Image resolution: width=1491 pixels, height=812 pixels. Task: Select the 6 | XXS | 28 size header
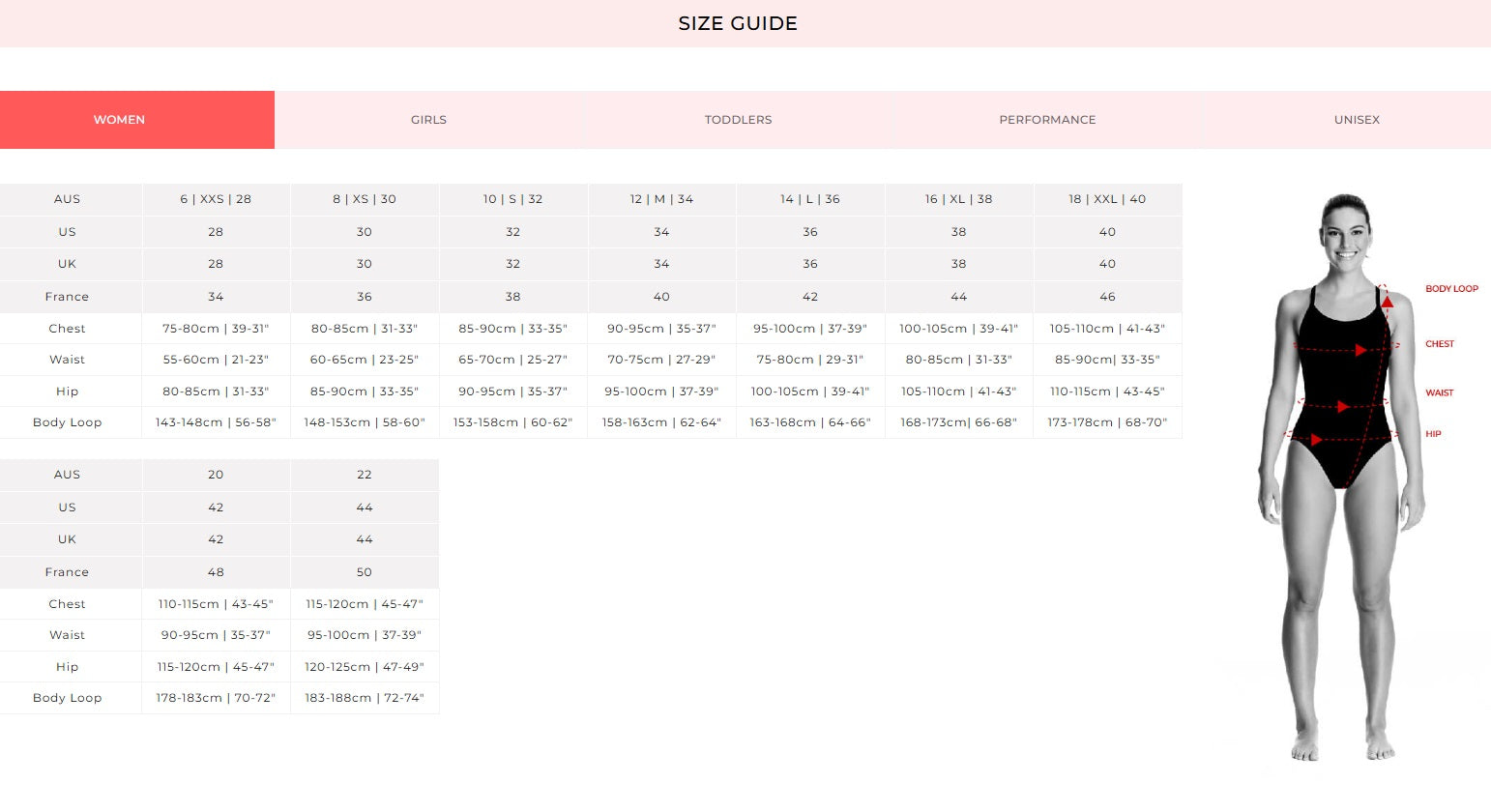pos(216,199)
